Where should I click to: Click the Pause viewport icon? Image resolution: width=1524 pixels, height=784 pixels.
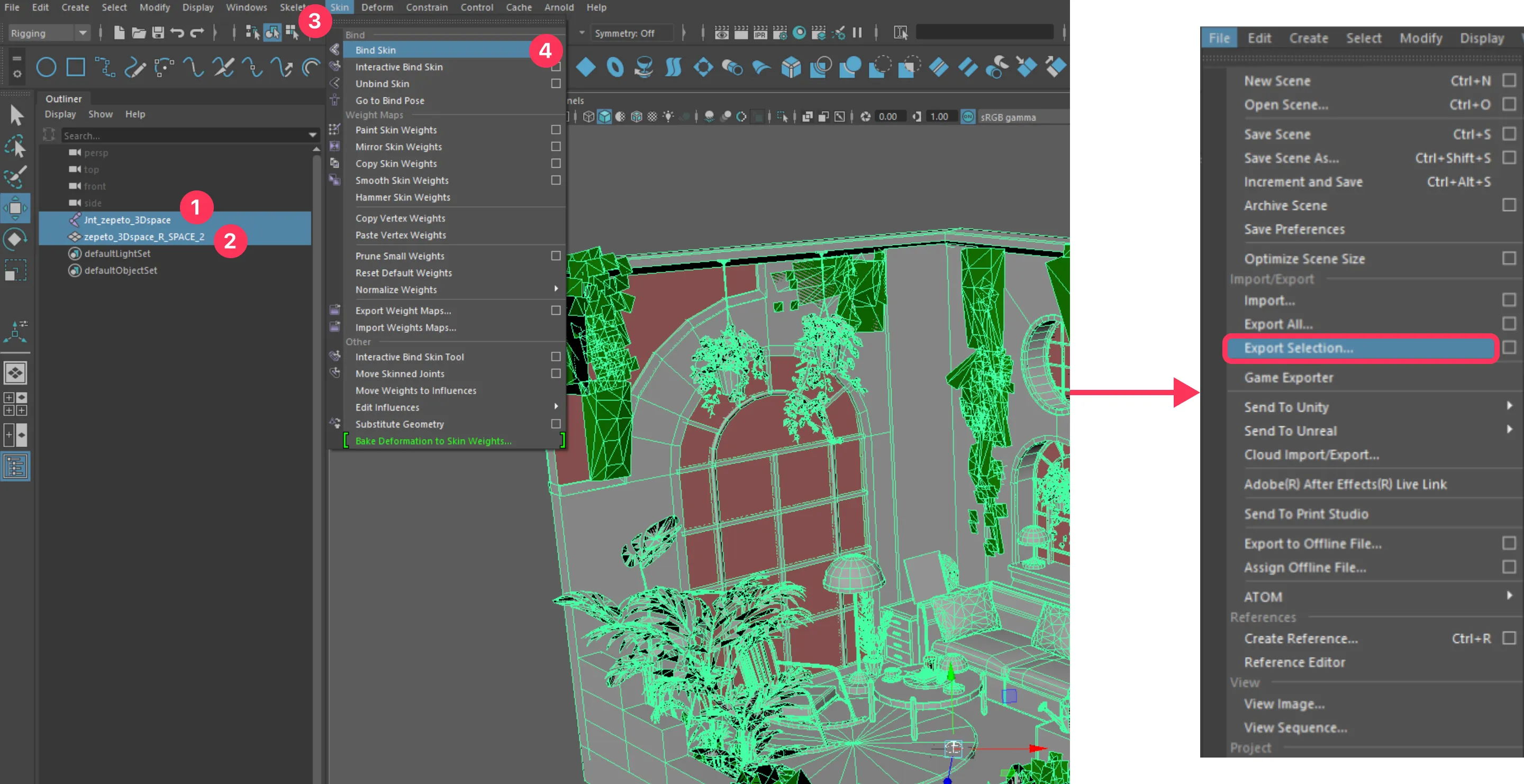857,32
